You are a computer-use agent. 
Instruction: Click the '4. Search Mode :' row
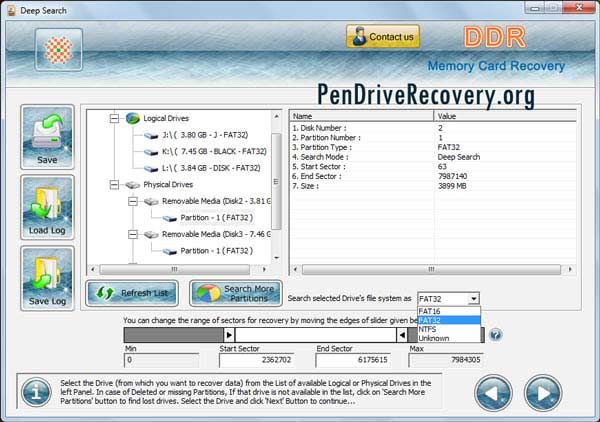click(433, 157)
